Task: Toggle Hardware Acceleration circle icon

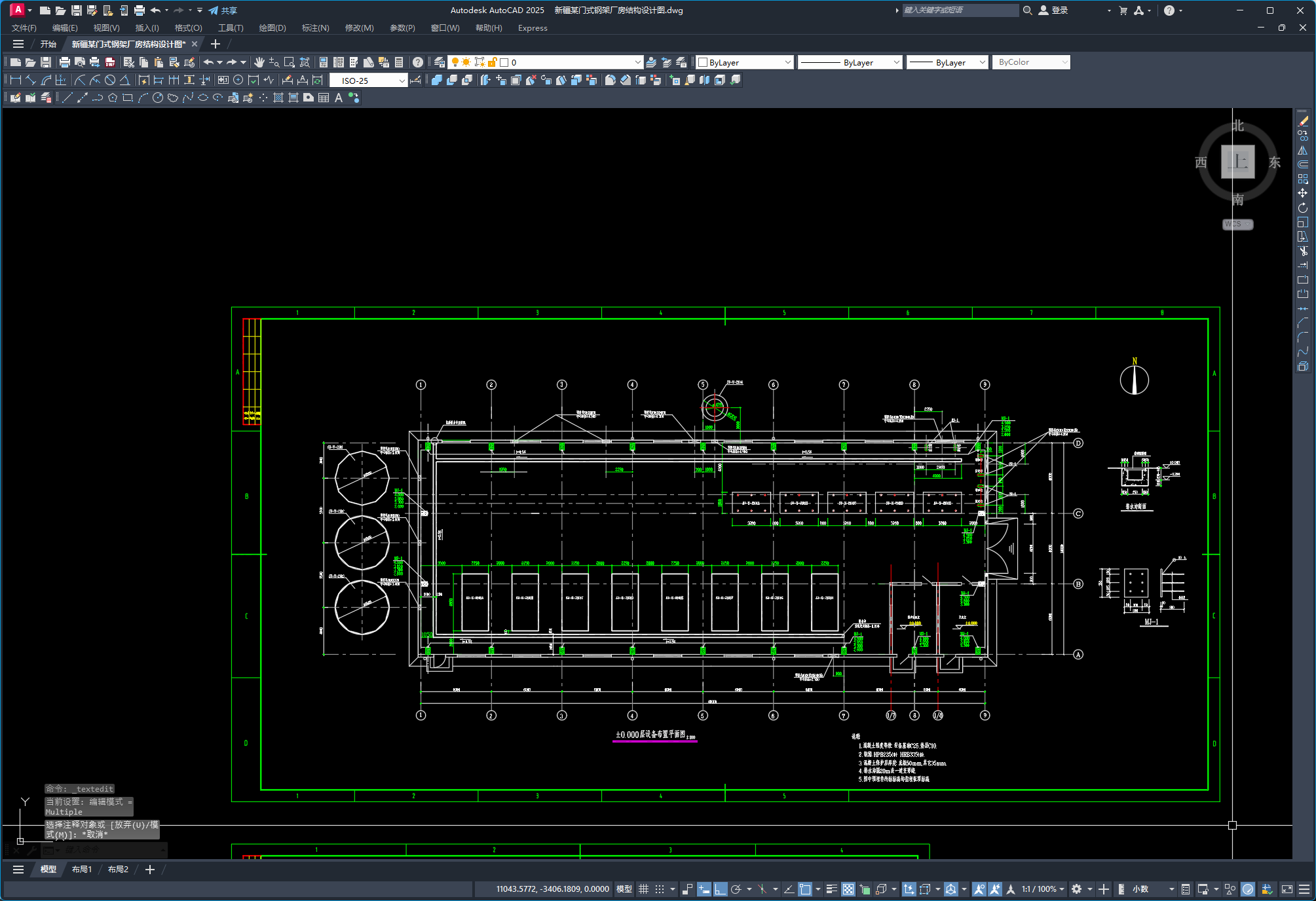Action: [1248, 889]
